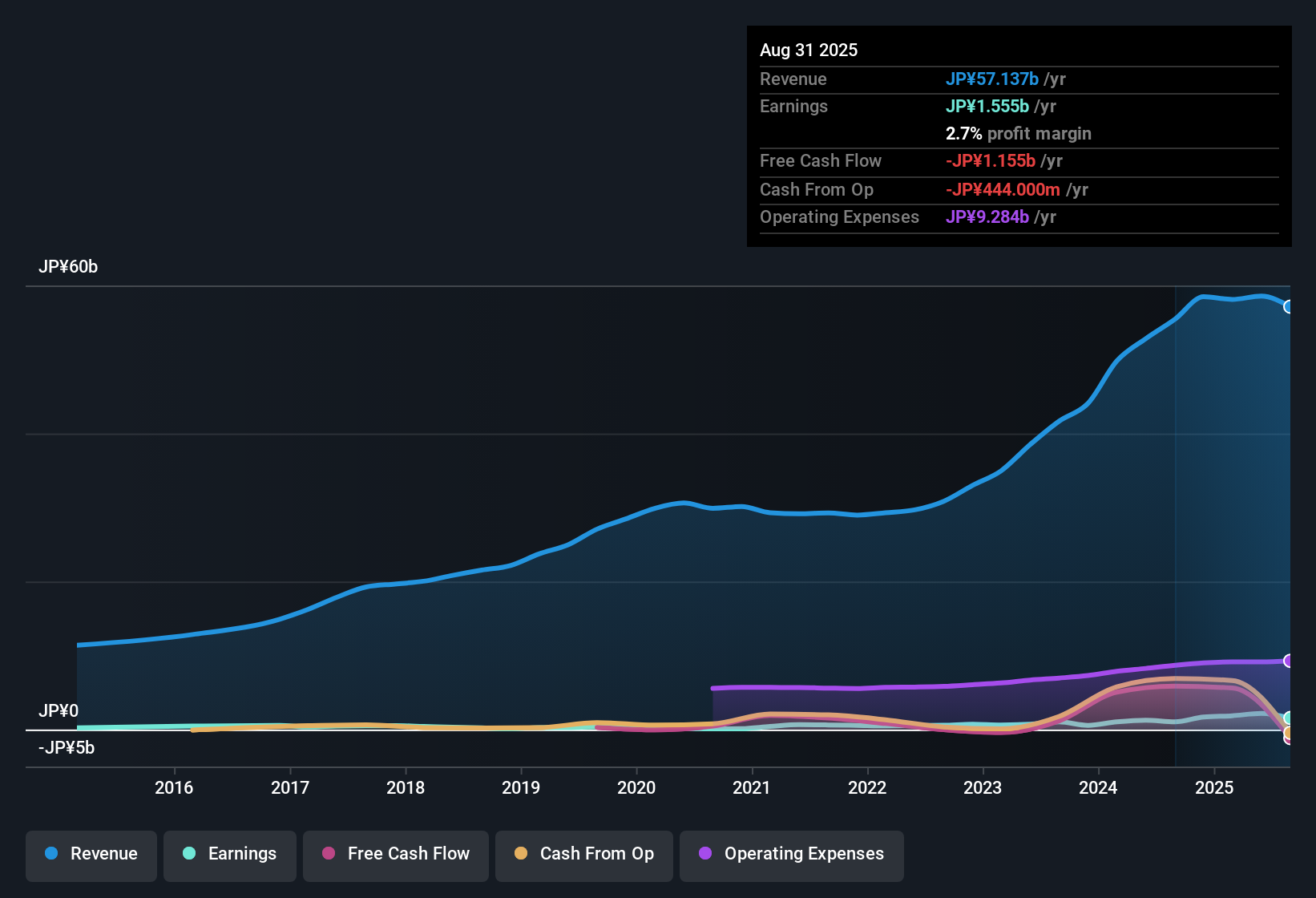1316x898 pixels.
Task: Toggle the Operating Expenses series
Action: coord(791,855)
